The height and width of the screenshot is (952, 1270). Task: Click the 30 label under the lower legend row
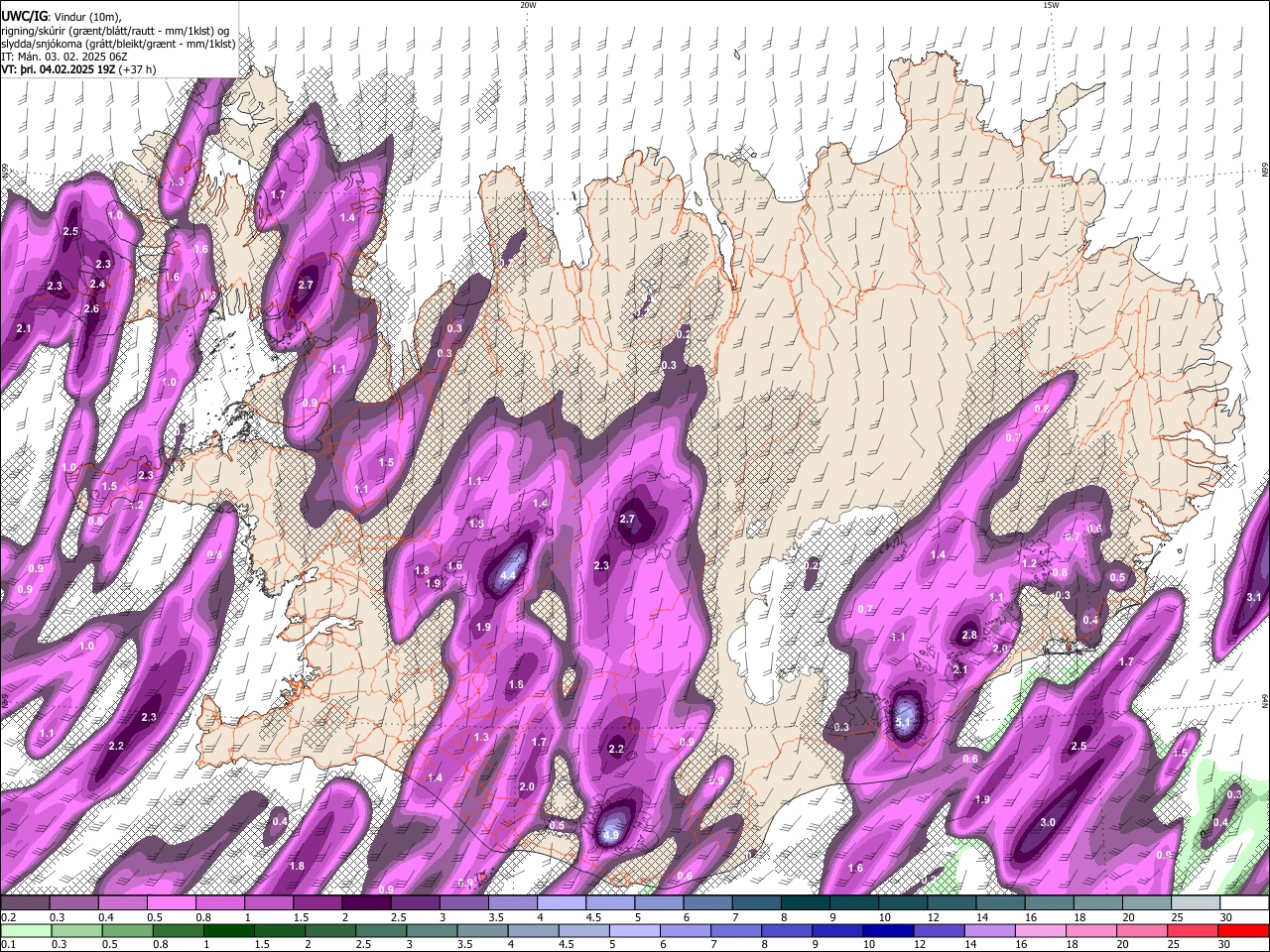click(x=1226, y=944)
